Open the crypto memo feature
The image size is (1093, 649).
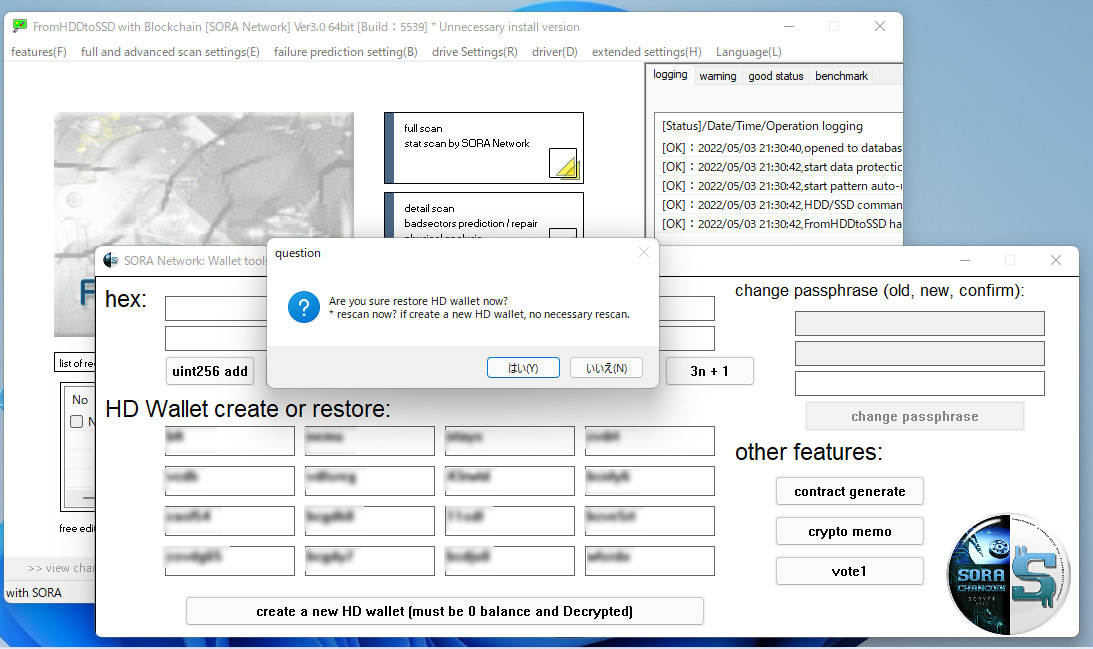coord(850,531)
